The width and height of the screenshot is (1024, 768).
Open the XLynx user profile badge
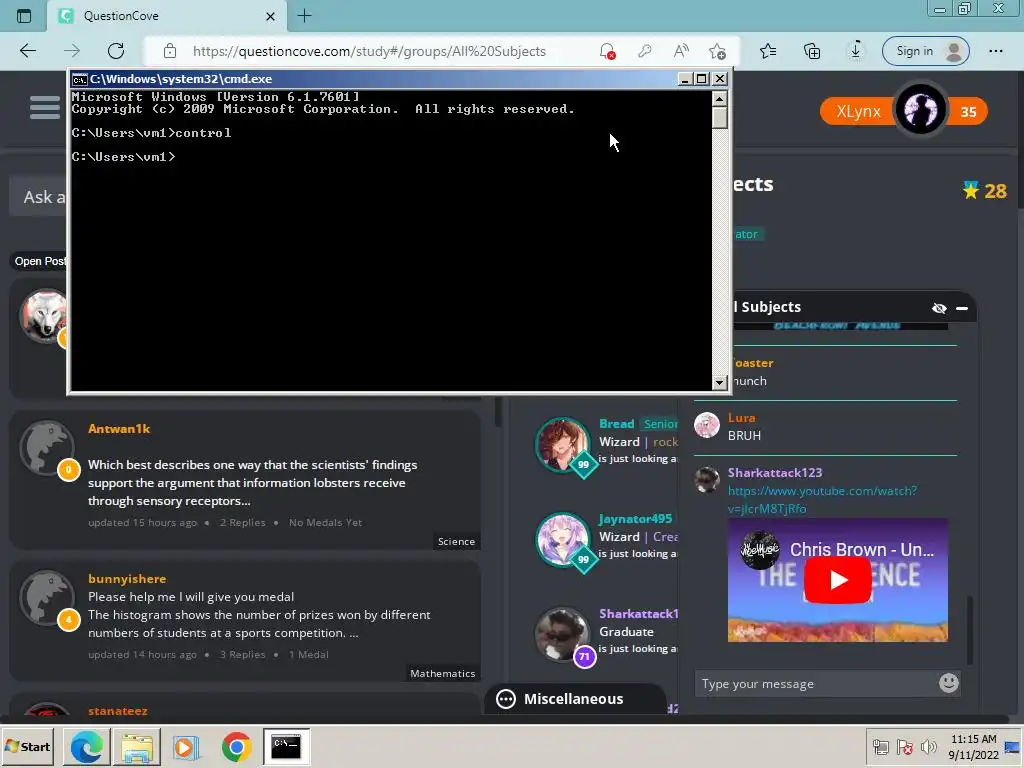[903, 112]
